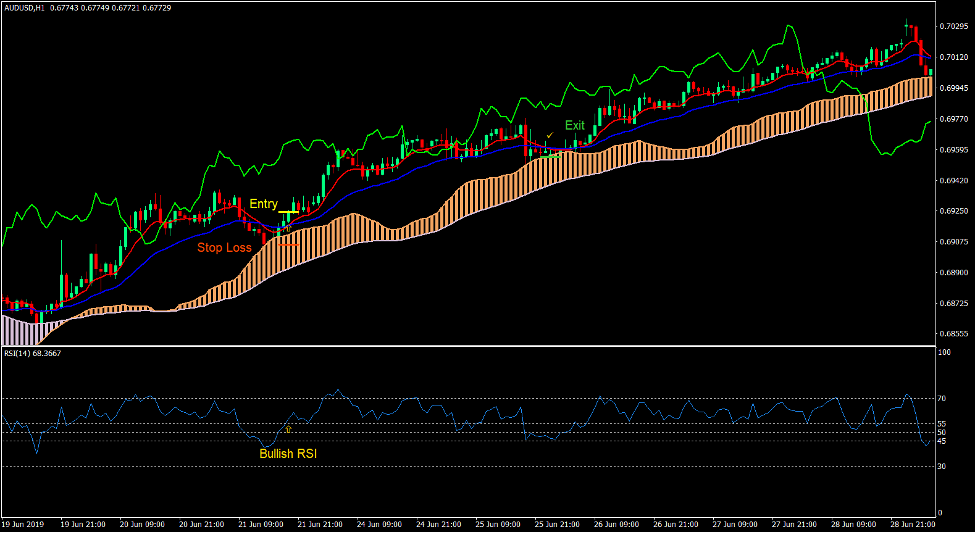The width and height of the screenshot is (977, 533).
Task: Click the 28 Jun 21:00 time label
Action: (912, 524)
